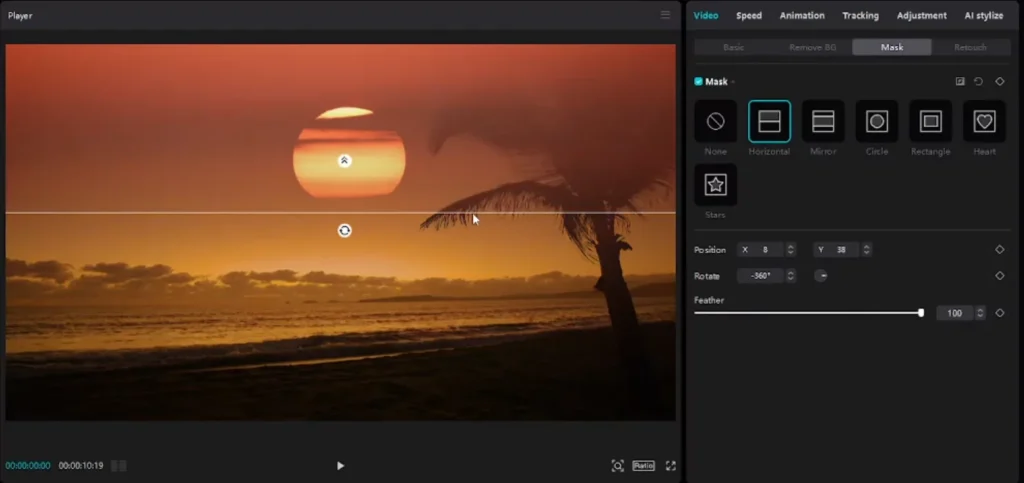Open the preview zoom-to-fit icon

617,465
